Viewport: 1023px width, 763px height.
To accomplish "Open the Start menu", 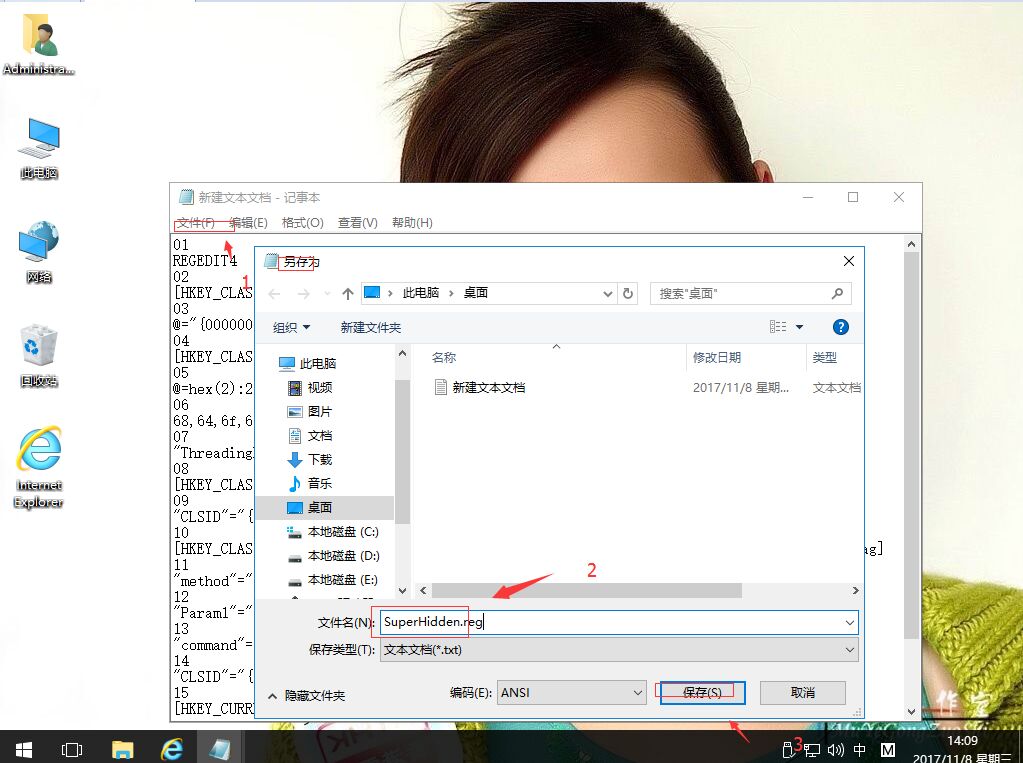I will pos(22,748).
